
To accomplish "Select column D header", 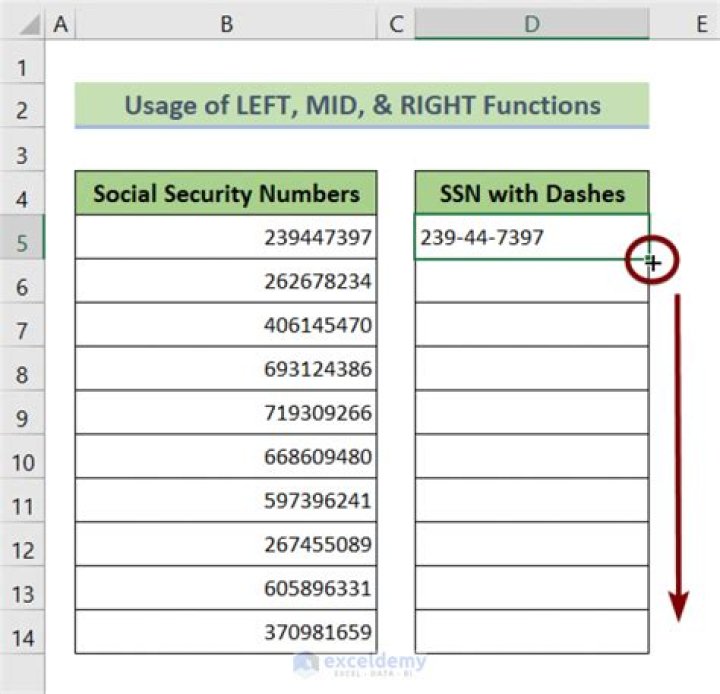I will [x=531, y=24].
